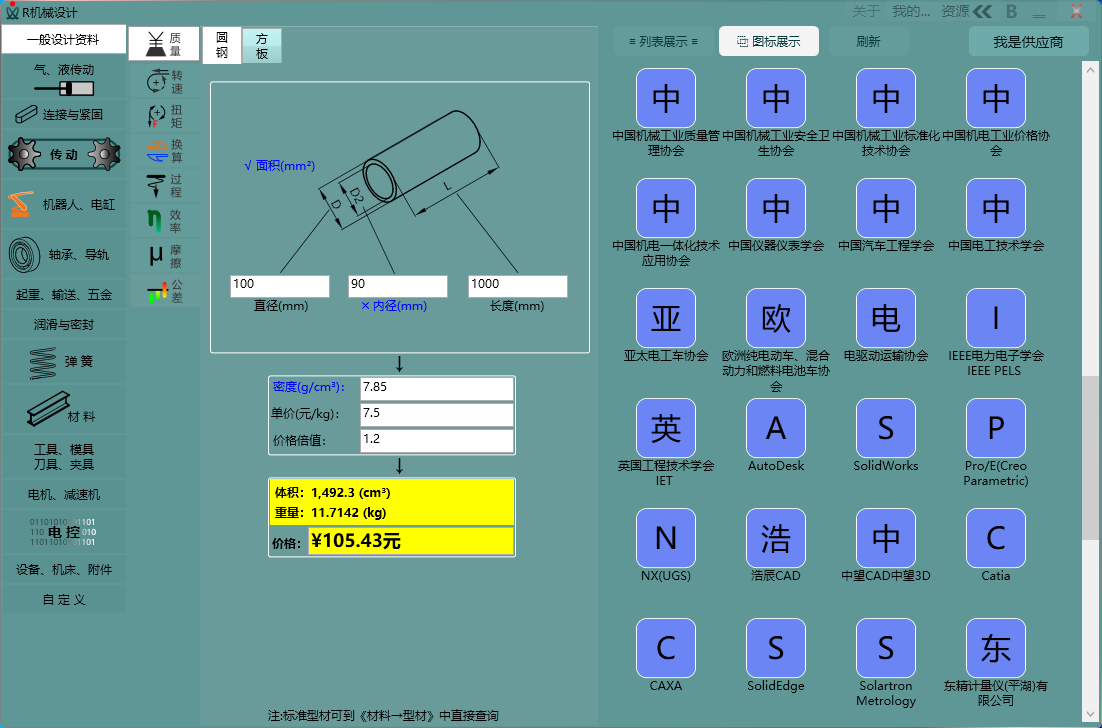Screen dimensions: 1102x728
Task: Open 关于 in title bar
Action: click(866, 11)
